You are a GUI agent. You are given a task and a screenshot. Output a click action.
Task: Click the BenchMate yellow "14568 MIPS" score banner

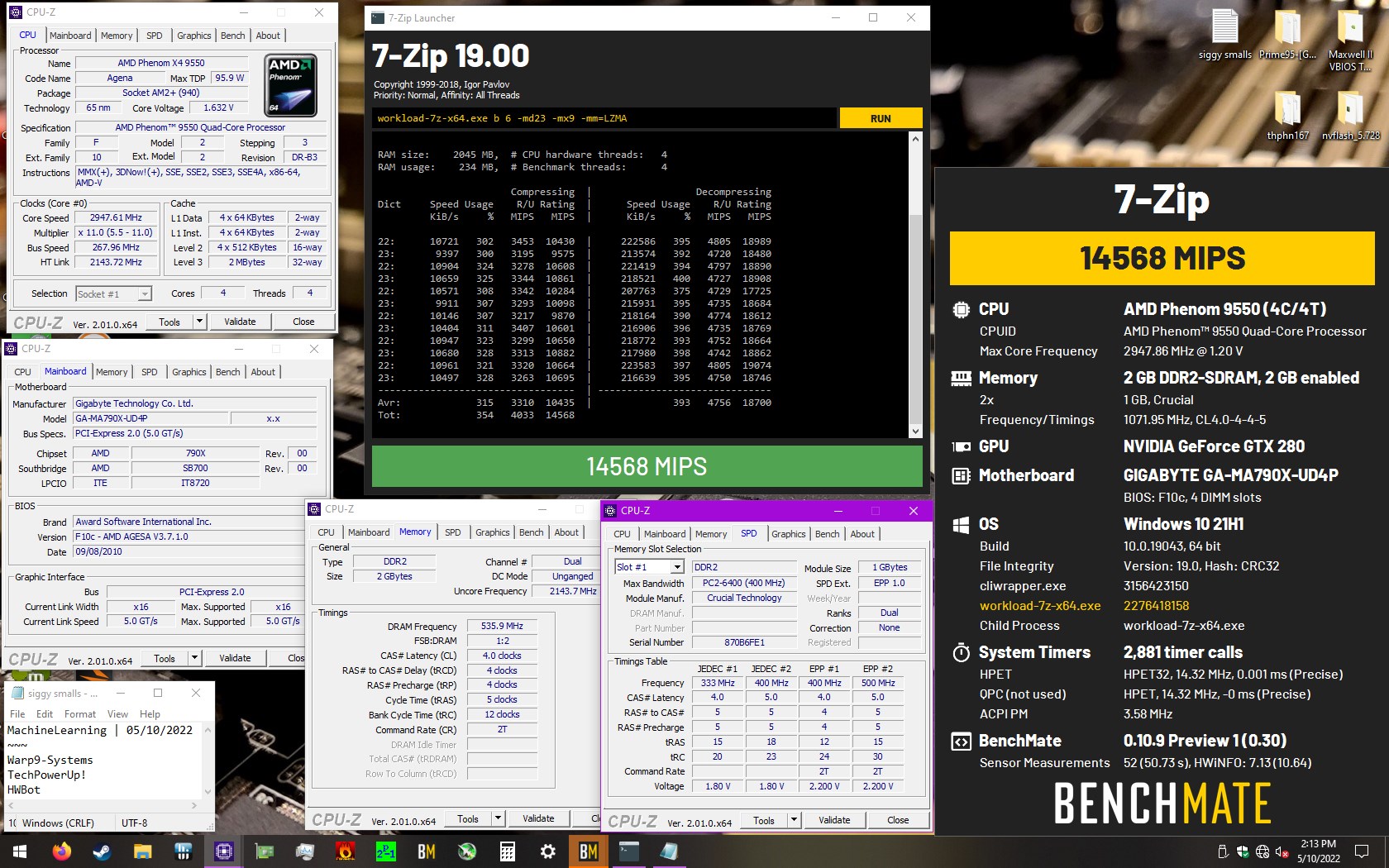tap(1162, 259)
